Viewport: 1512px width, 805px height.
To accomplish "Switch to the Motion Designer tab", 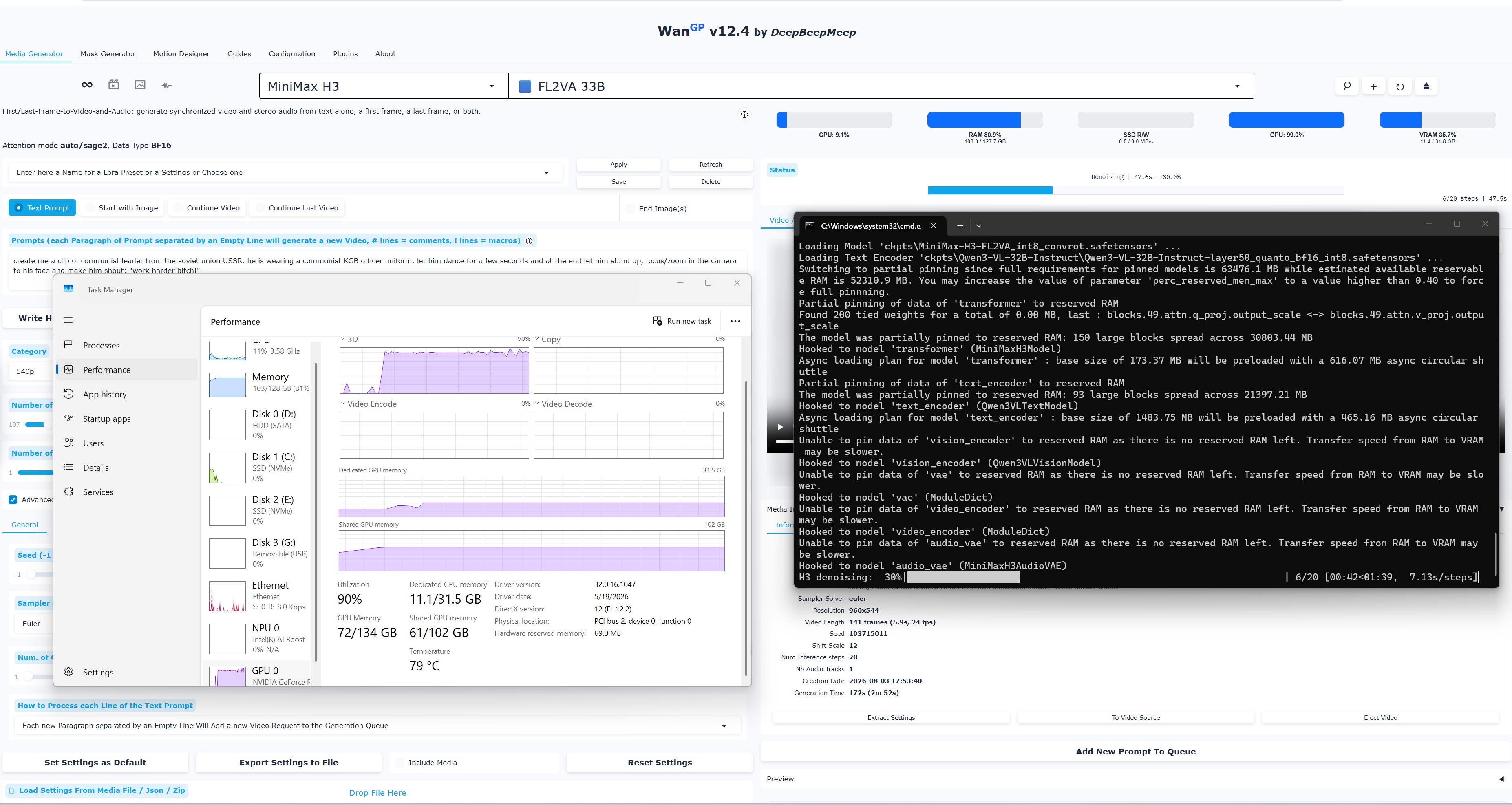I will tap(181, 53).
